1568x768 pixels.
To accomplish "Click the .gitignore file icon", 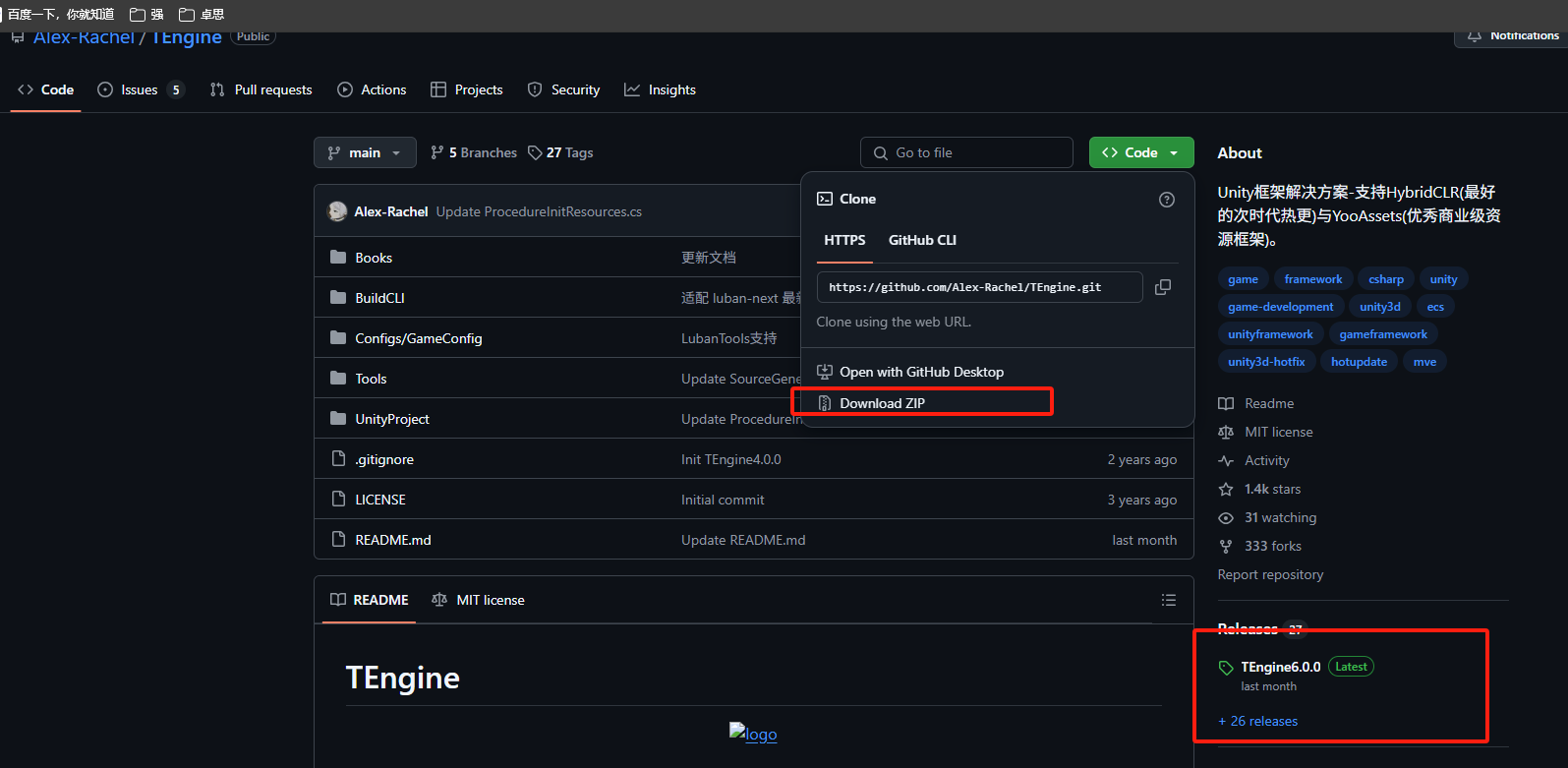I will (338, 459).
